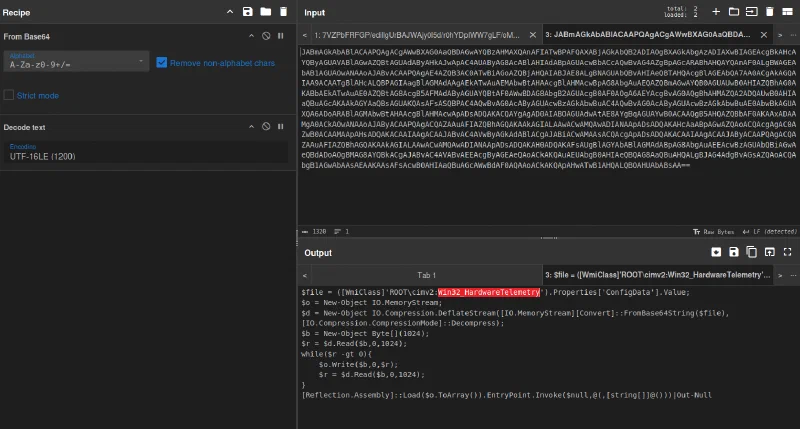Select the input pane resize handle
This screenshot has width=800, height=429.
[x=549, y=238]
